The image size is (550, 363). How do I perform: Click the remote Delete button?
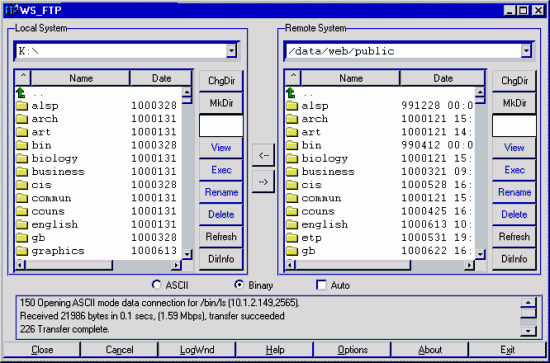[x=514, y=214]
